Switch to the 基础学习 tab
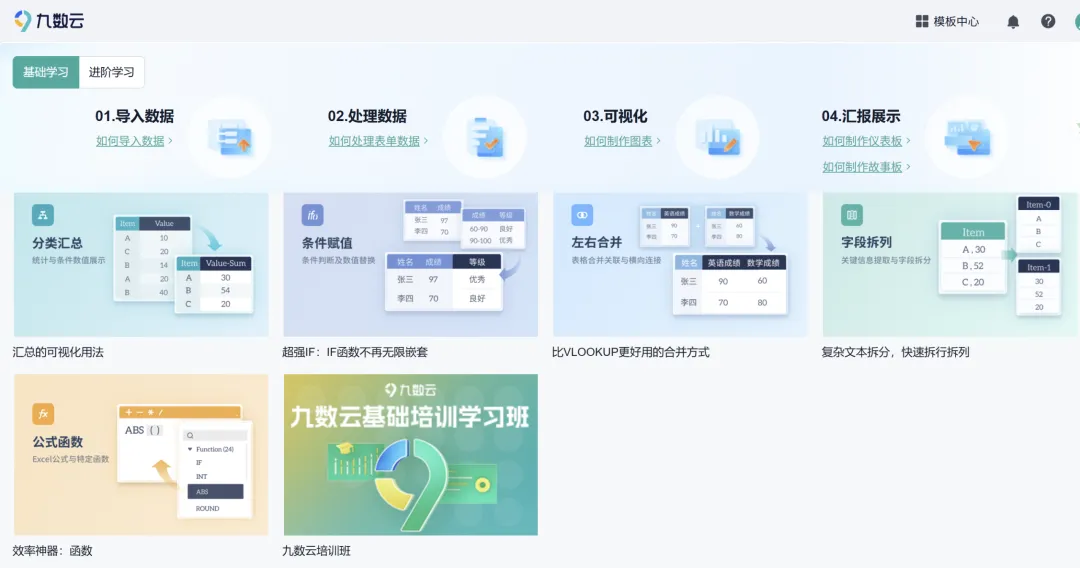 pyautogui.click(x=46, y=72)
